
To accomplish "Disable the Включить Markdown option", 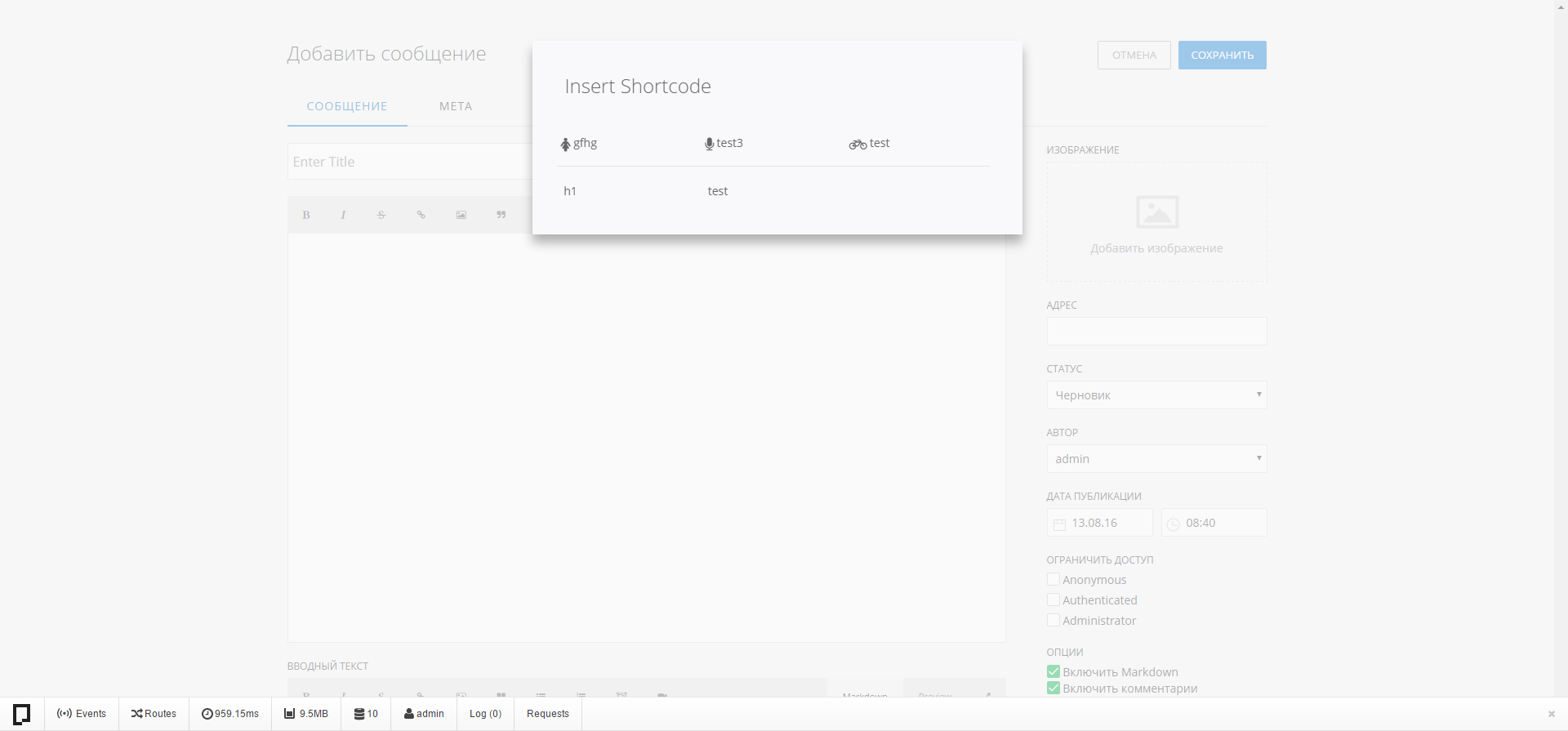I will (1053, 671).
